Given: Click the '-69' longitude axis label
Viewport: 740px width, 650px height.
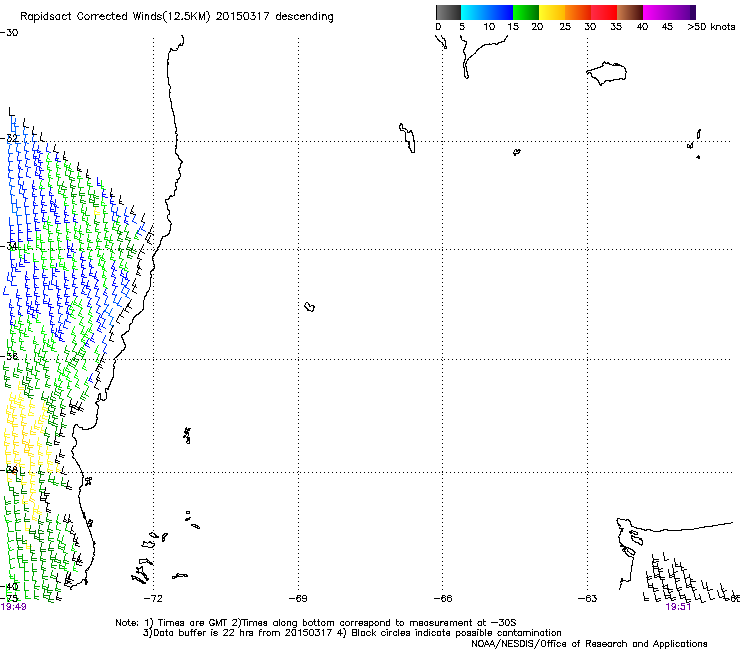Looking at the screenshot, I should coord(298,599).
